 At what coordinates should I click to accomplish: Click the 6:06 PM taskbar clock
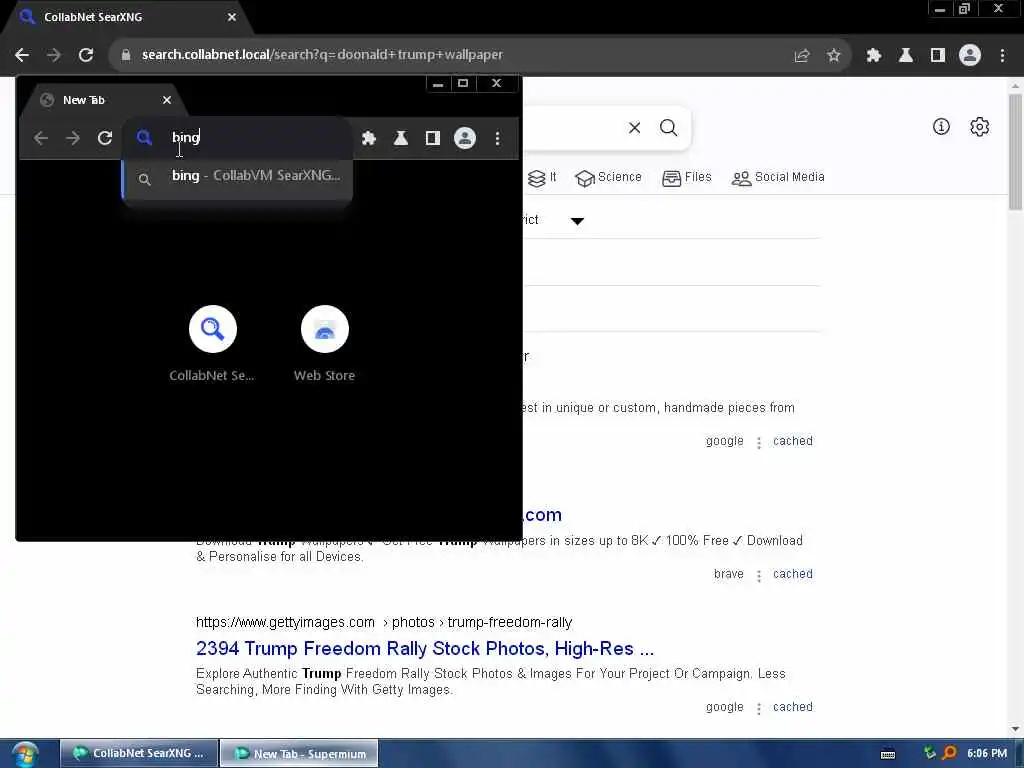pyautogui.click(x=987, y=754)
